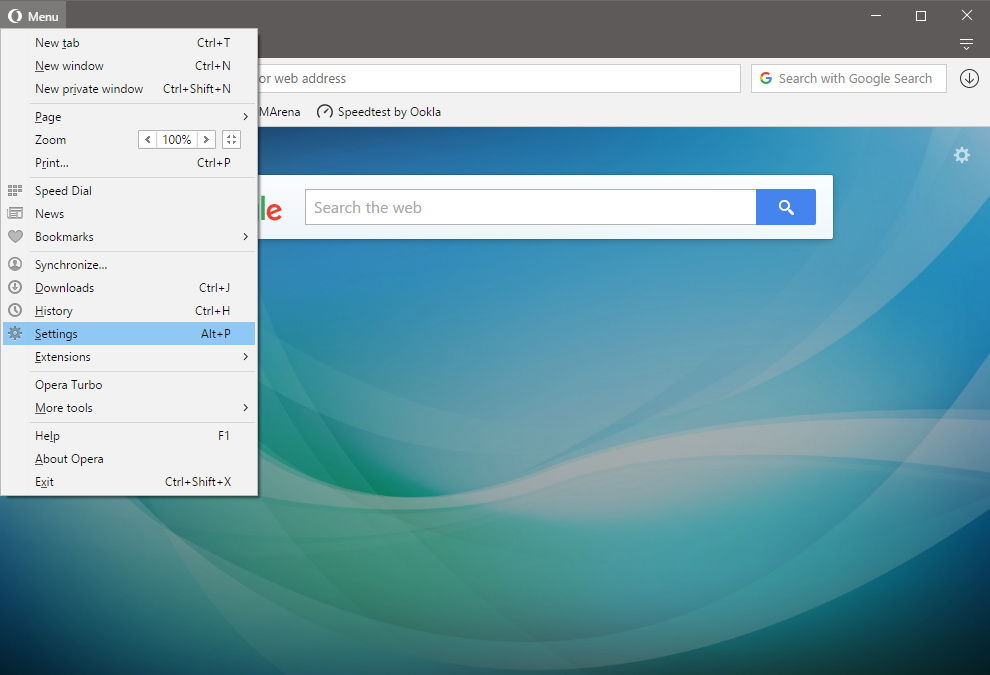Click the News newspaper icon
Viewport: 990px width, 675px height.
(x=15, y=213)
